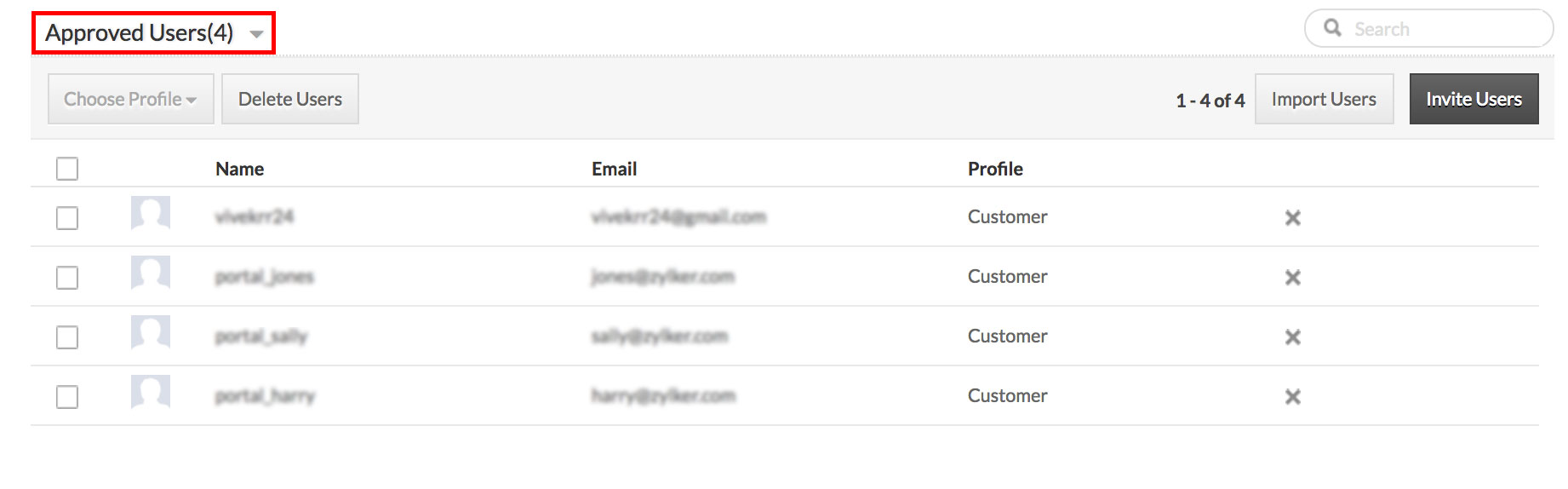Click the X icon in portal_harry row
The width and height of the screenshot is (1568, 489).
click(x=1292, y=397)
